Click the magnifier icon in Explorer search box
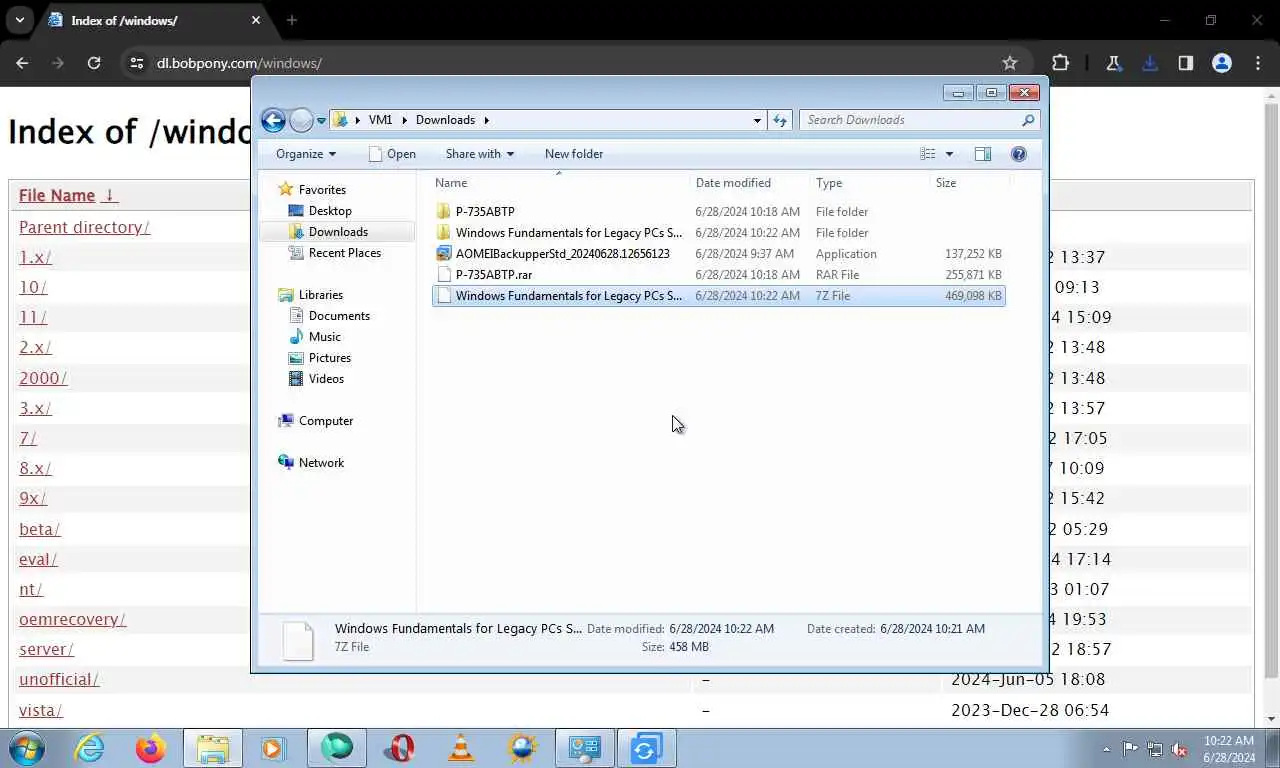The width and height of the screenshot is (1280, 768). click(x=1028, y=120)
